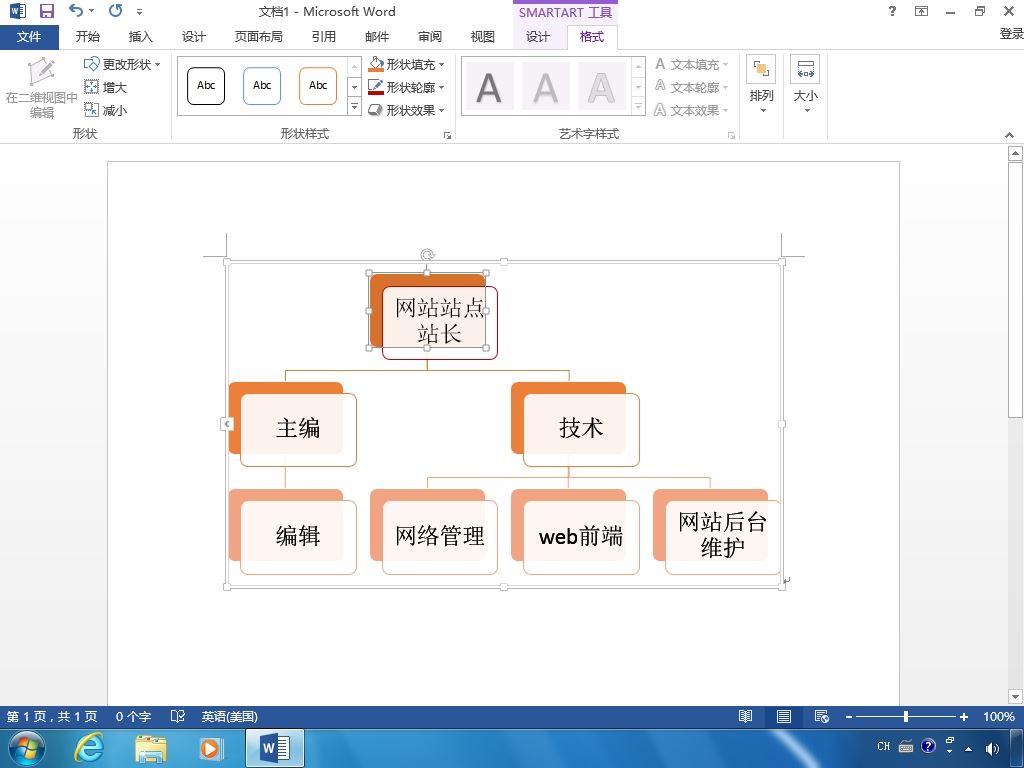Select the 网站后台维护 SmartArt box
1024x768 pixels.
pyautogui.click(x=723, y=537)
